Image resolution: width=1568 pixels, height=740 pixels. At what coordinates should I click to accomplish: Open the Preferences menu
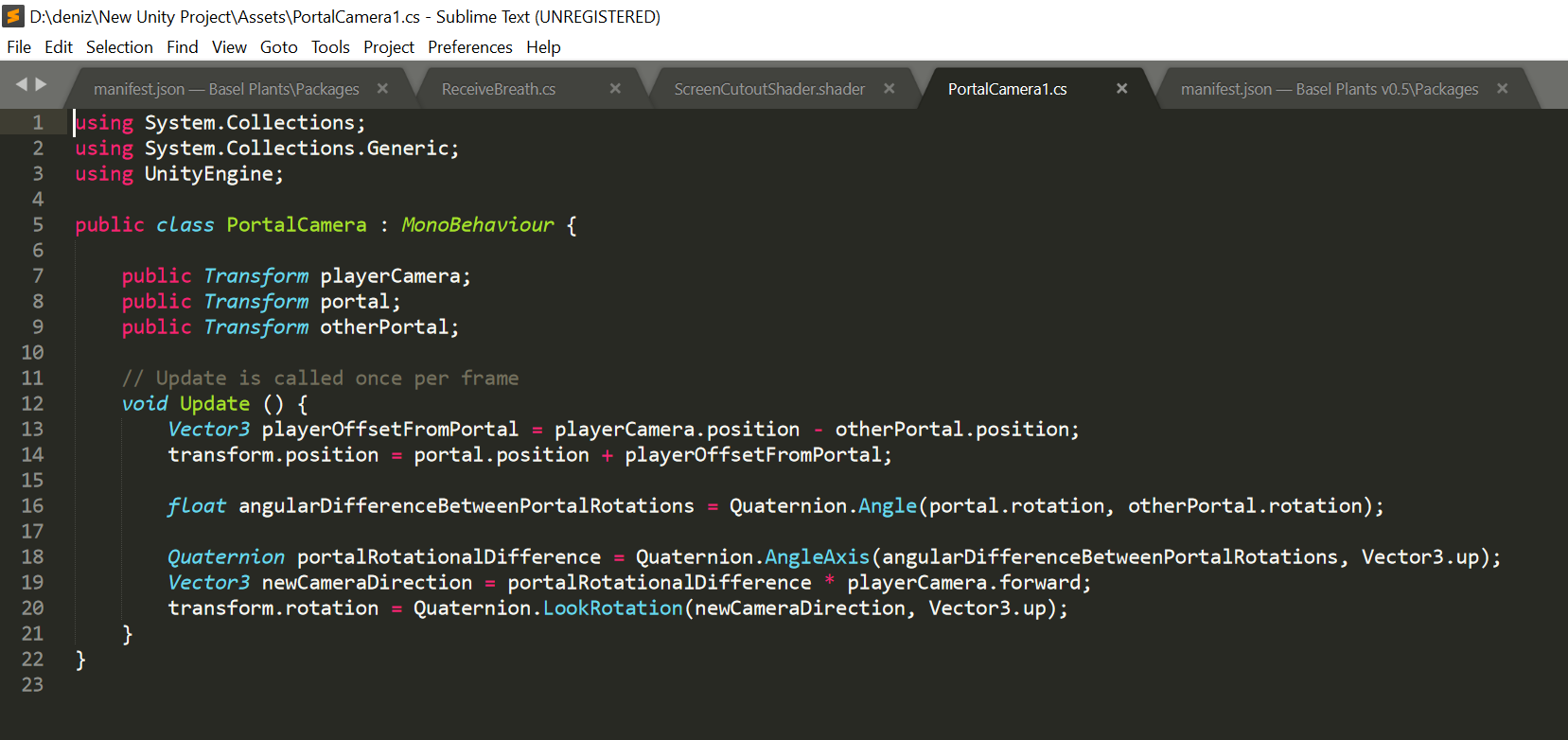coord(469,47)
